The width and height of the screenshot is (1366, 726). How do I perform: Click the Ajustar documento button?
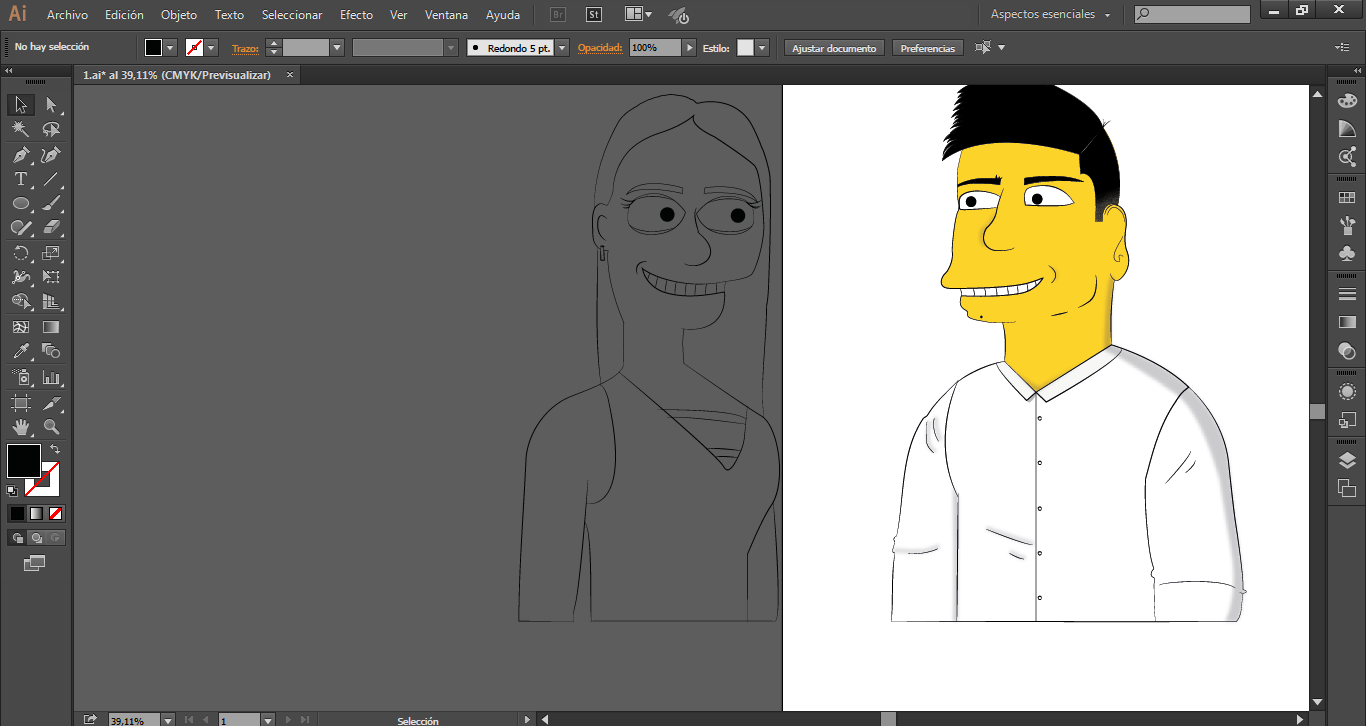pos(834,48)
